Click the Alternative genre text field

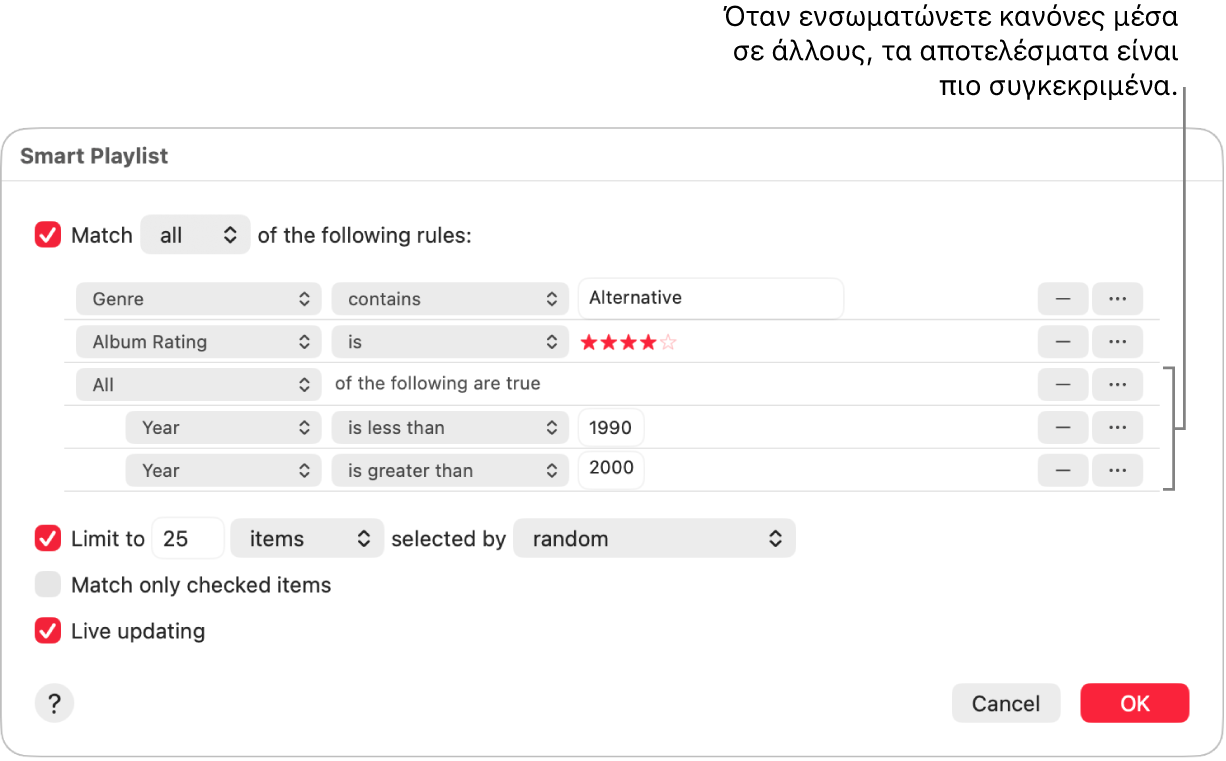[711, 298]
